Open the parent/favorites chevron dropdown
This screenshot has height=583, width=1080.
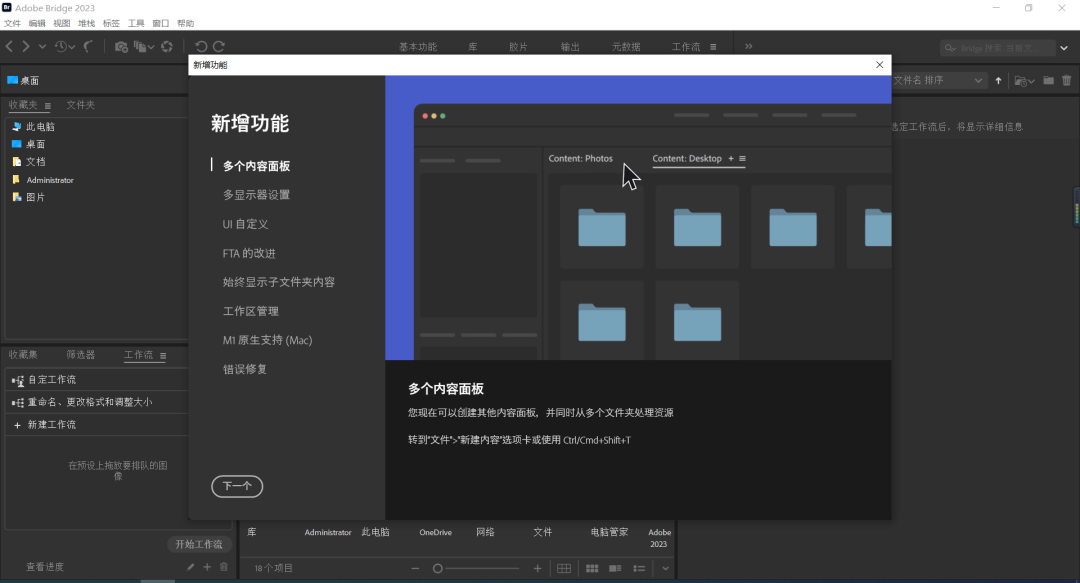(x=42, y=46)
